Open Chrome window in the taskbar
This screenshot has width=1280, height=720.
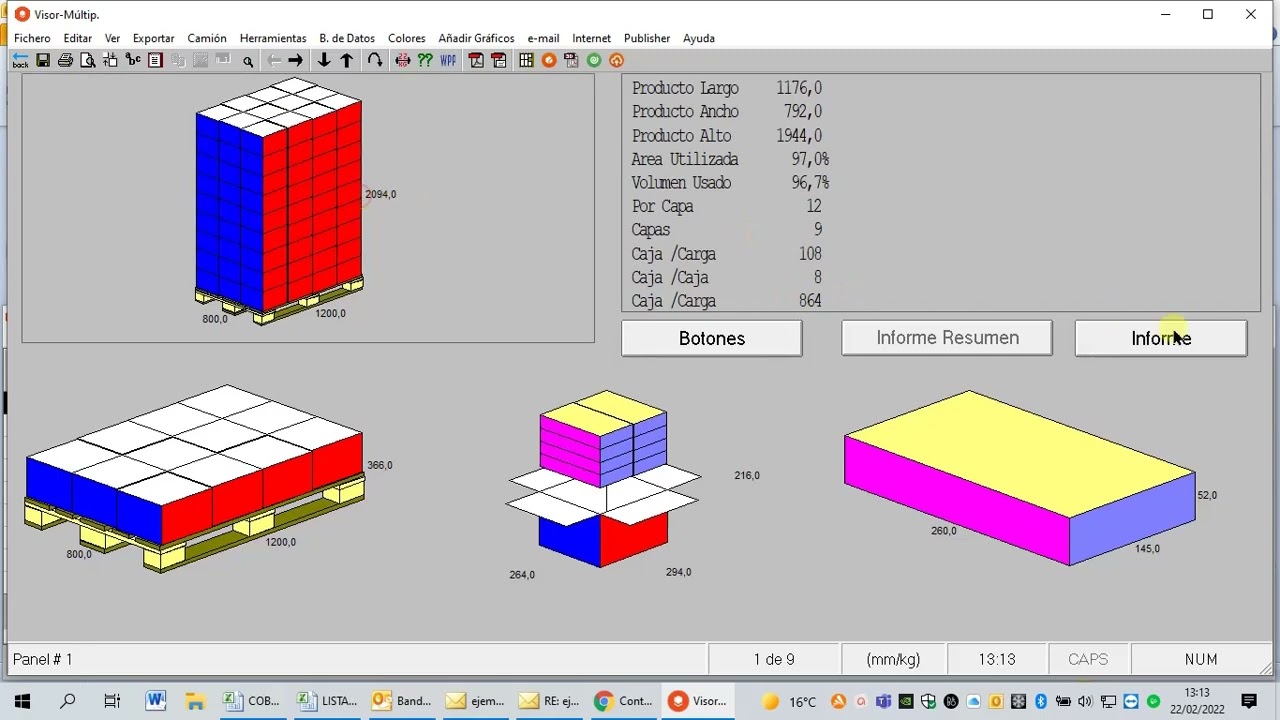623,701
